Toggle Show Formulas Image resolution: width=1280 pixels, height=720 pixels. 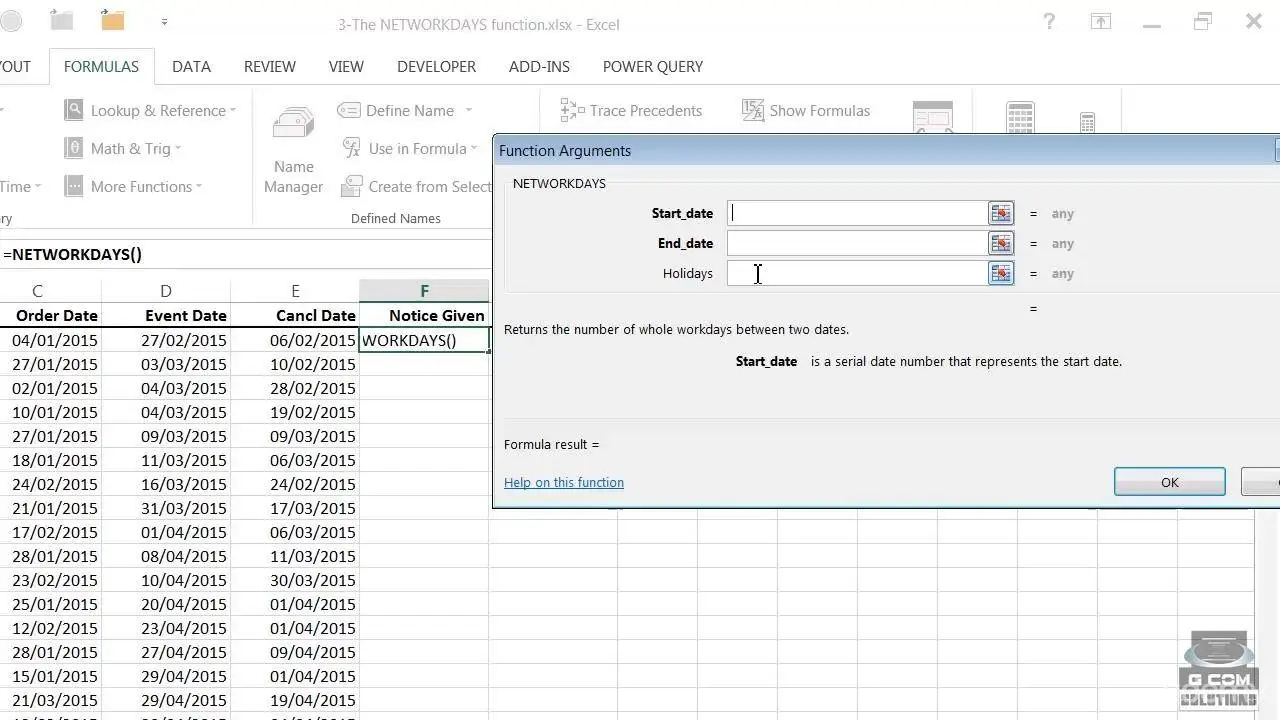(x=806, y=111)
